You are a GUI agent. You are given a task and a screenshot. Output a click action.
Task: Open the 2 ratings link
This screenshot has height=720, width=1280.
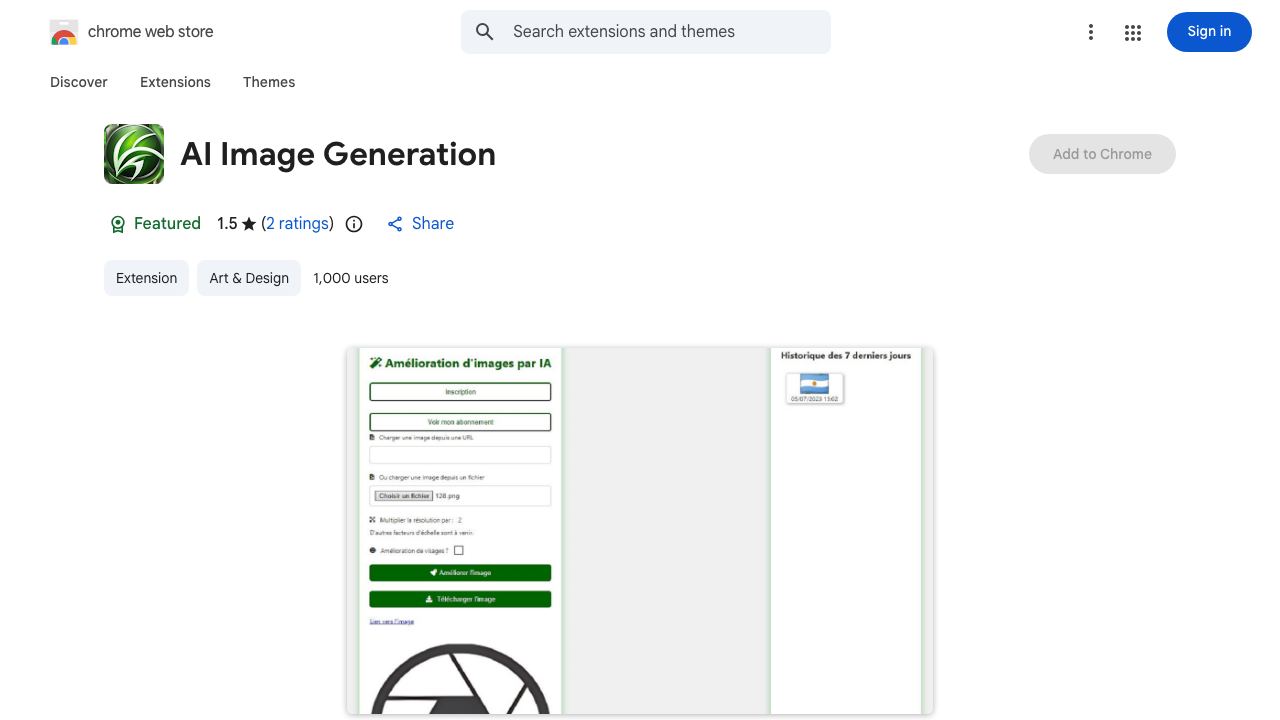click(298, 224)
